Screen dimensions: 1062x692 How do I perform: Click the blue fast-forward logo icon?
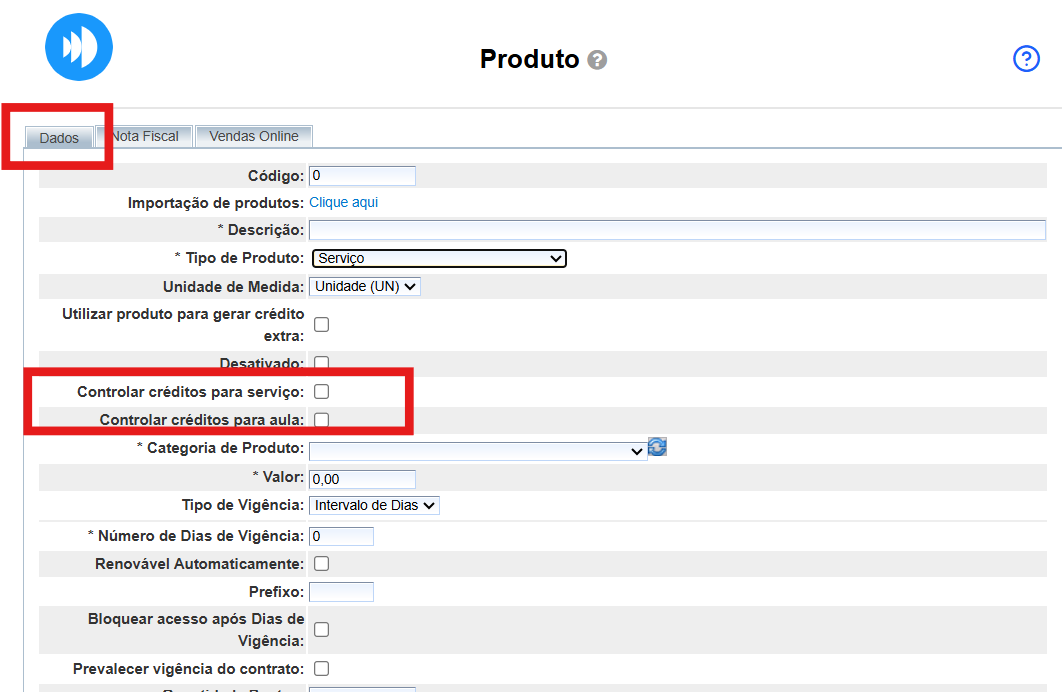point(79,48)
